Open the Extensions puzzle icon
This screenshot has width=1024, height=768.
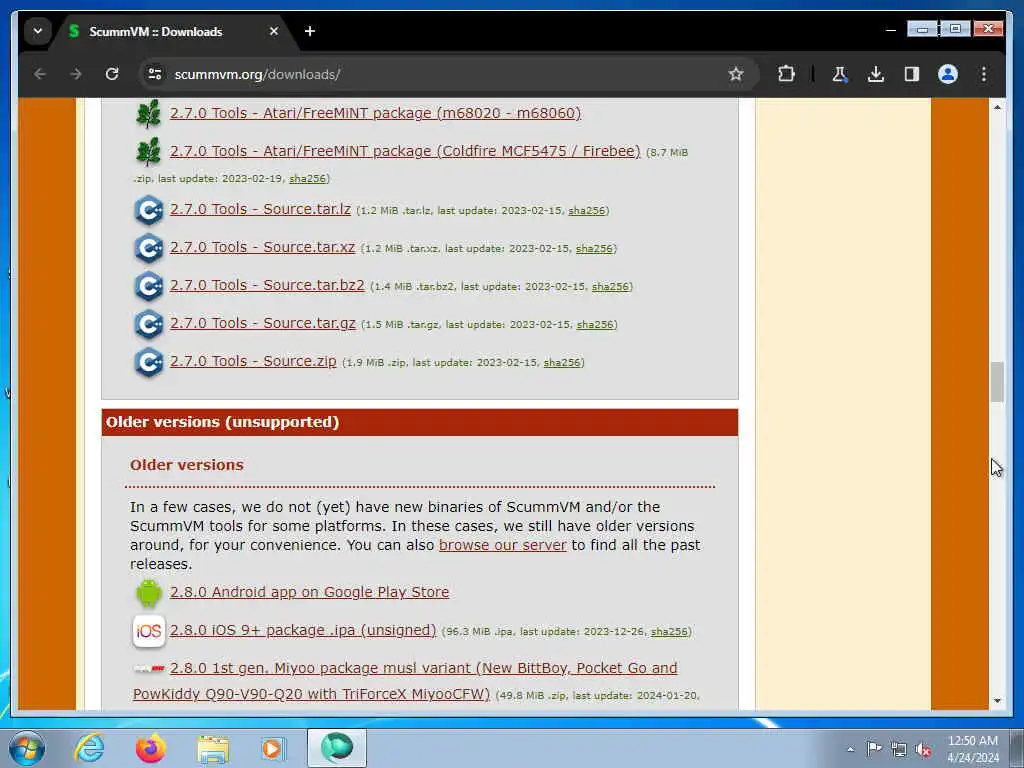click(786, 74)
